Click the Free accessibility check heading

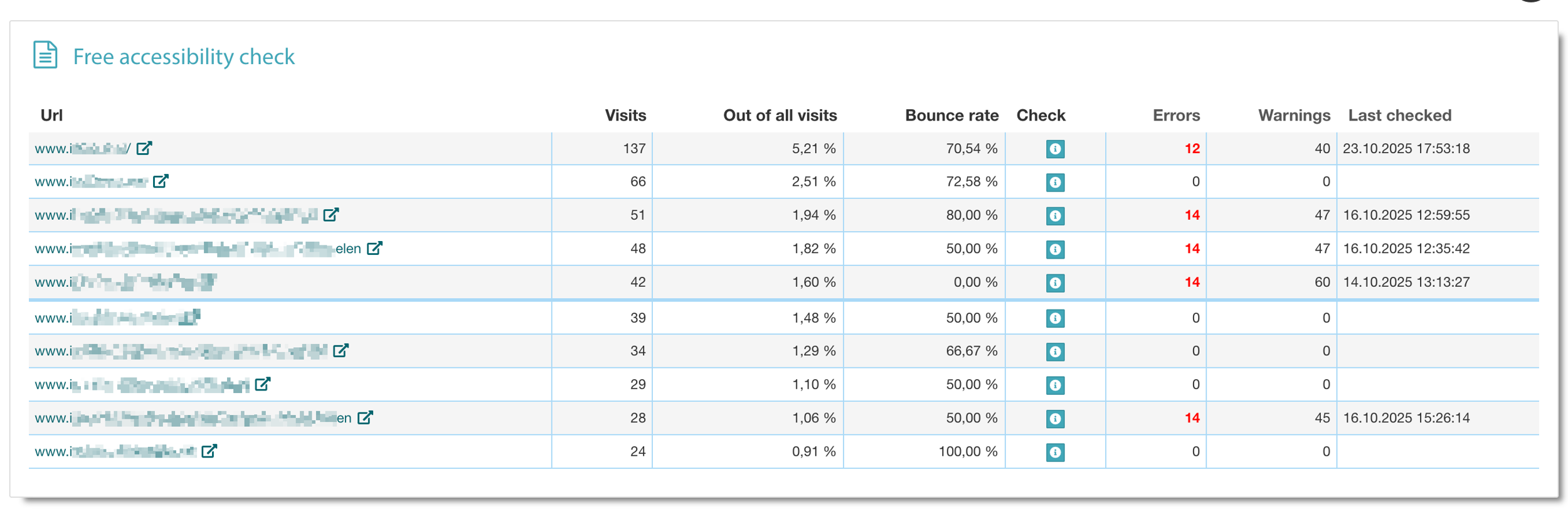coord(183,56)
